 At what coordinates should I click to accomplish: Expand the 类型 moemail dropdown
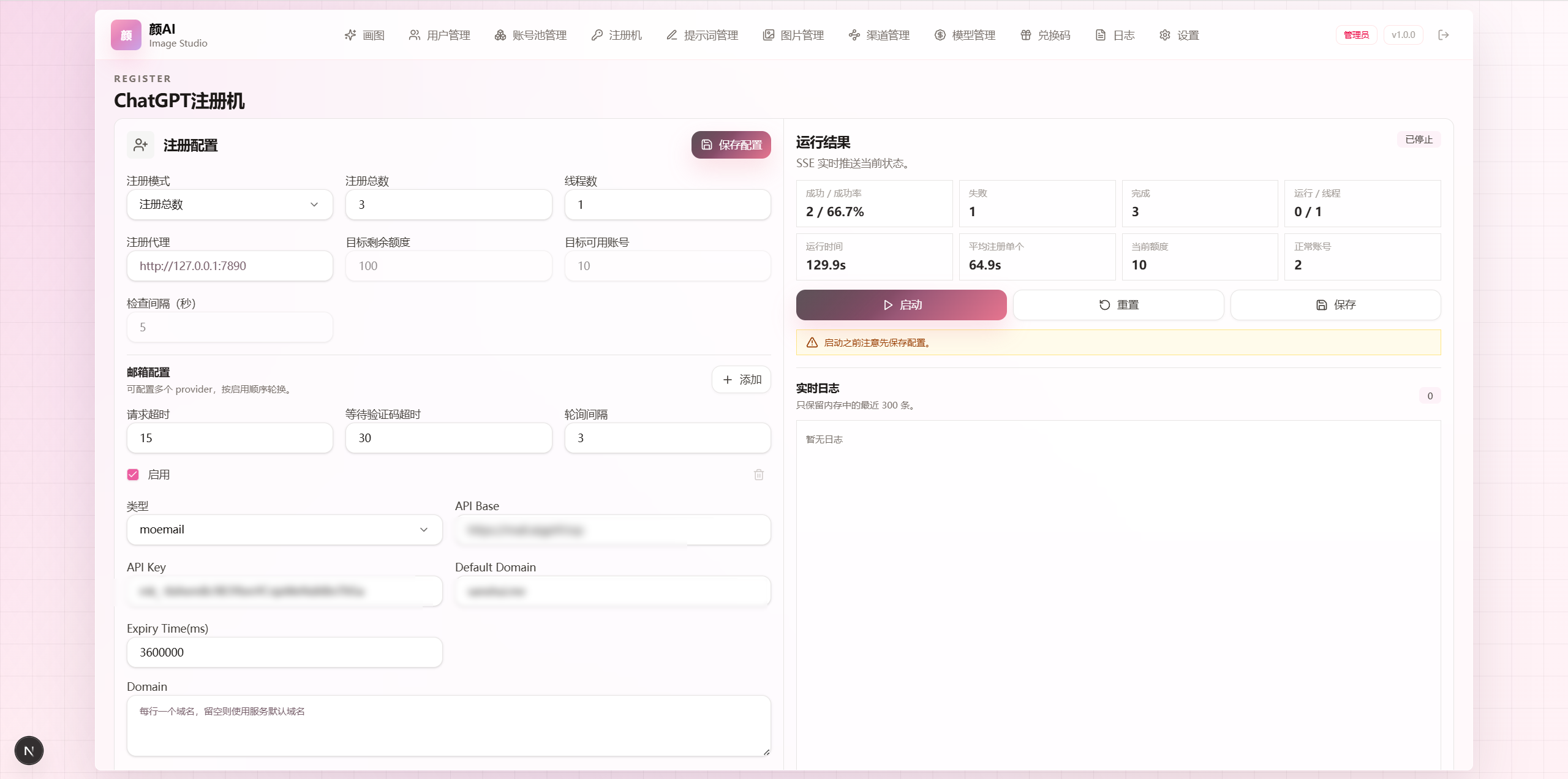point(285,530)
